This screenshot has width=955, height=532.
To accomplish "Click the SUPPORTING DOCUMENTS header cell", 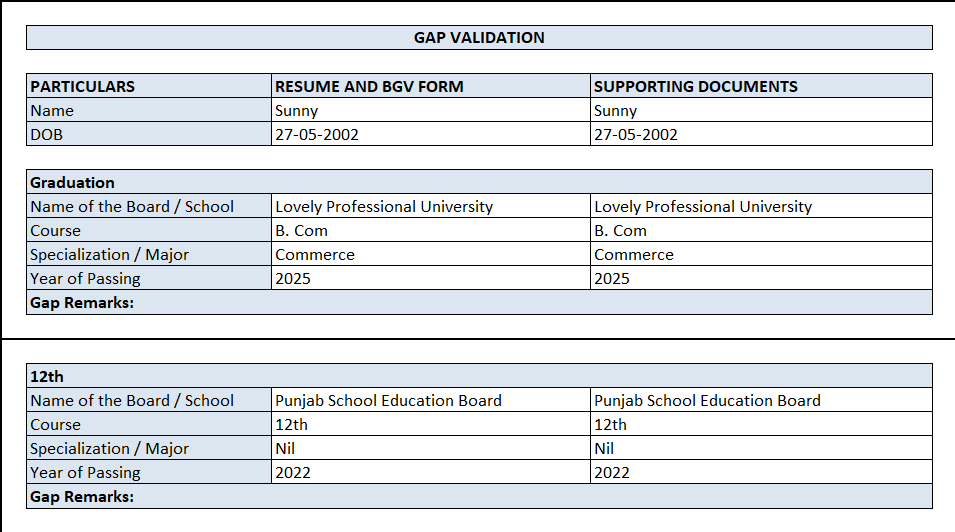I will click(x=696, y=86).
